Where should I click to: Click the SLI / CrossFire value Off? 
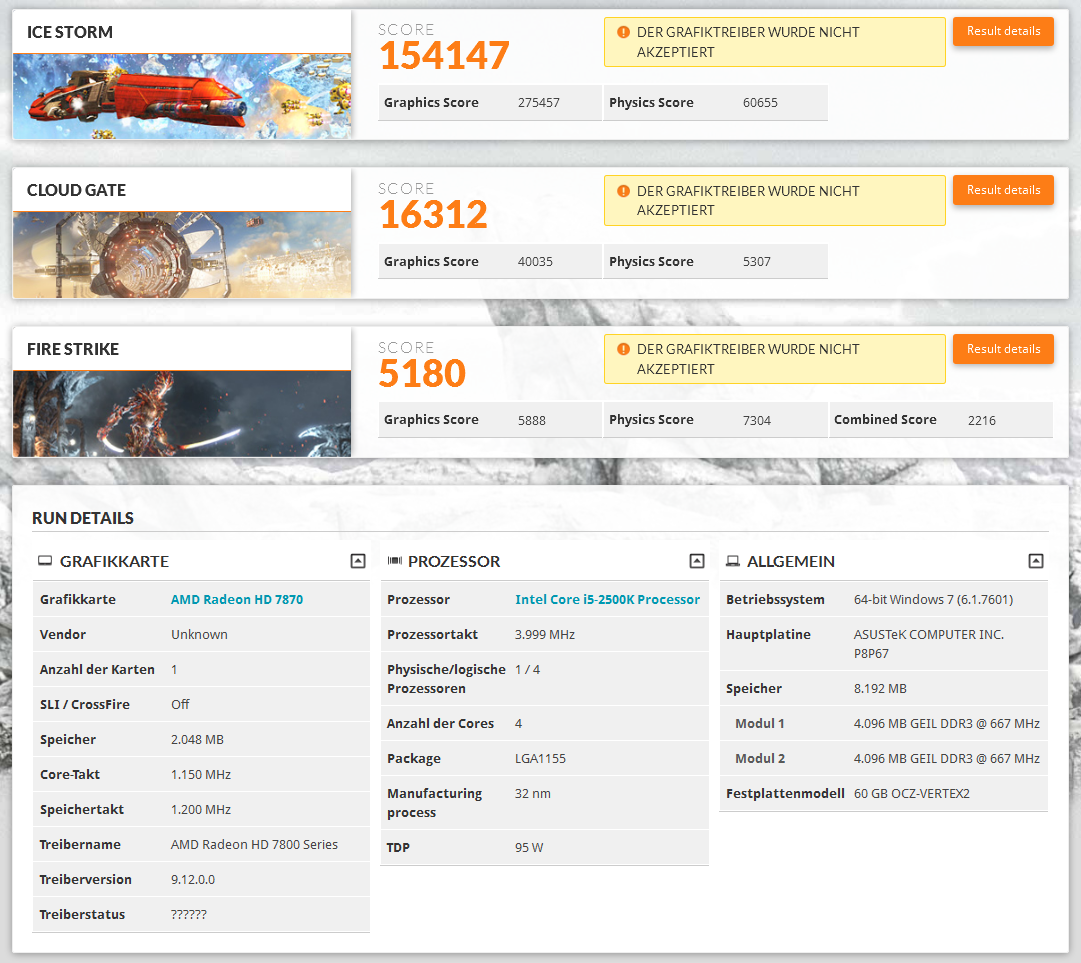point(180,704)
